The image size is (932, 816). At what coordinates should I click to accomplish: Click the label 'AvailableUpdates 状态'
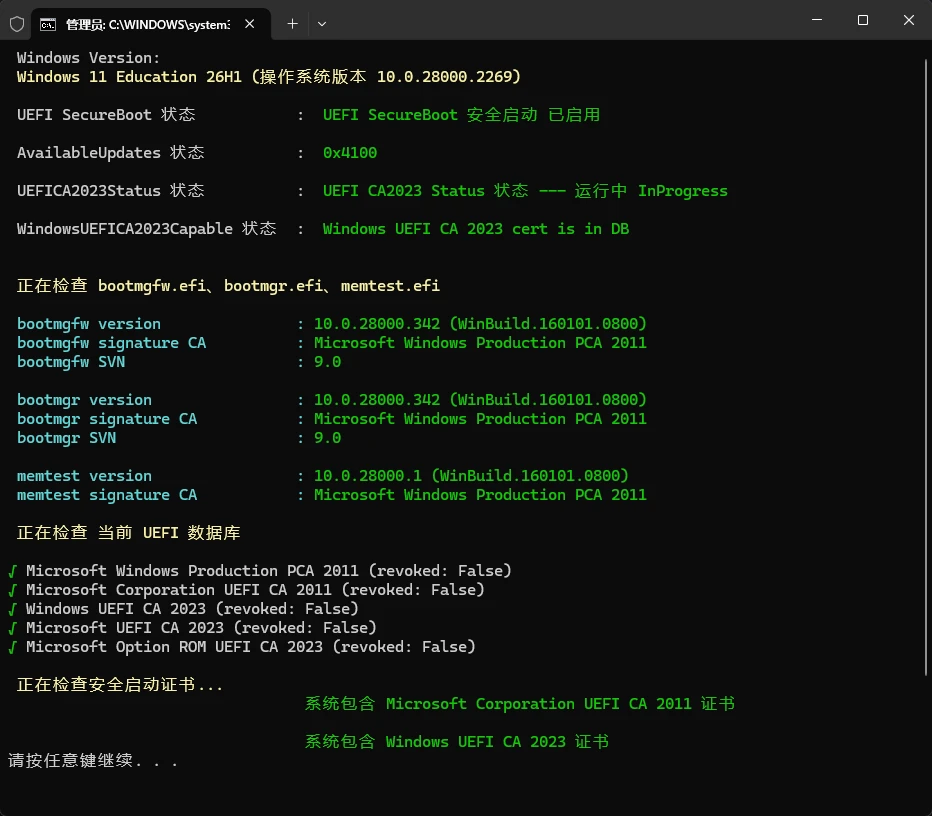click(111, 152)
